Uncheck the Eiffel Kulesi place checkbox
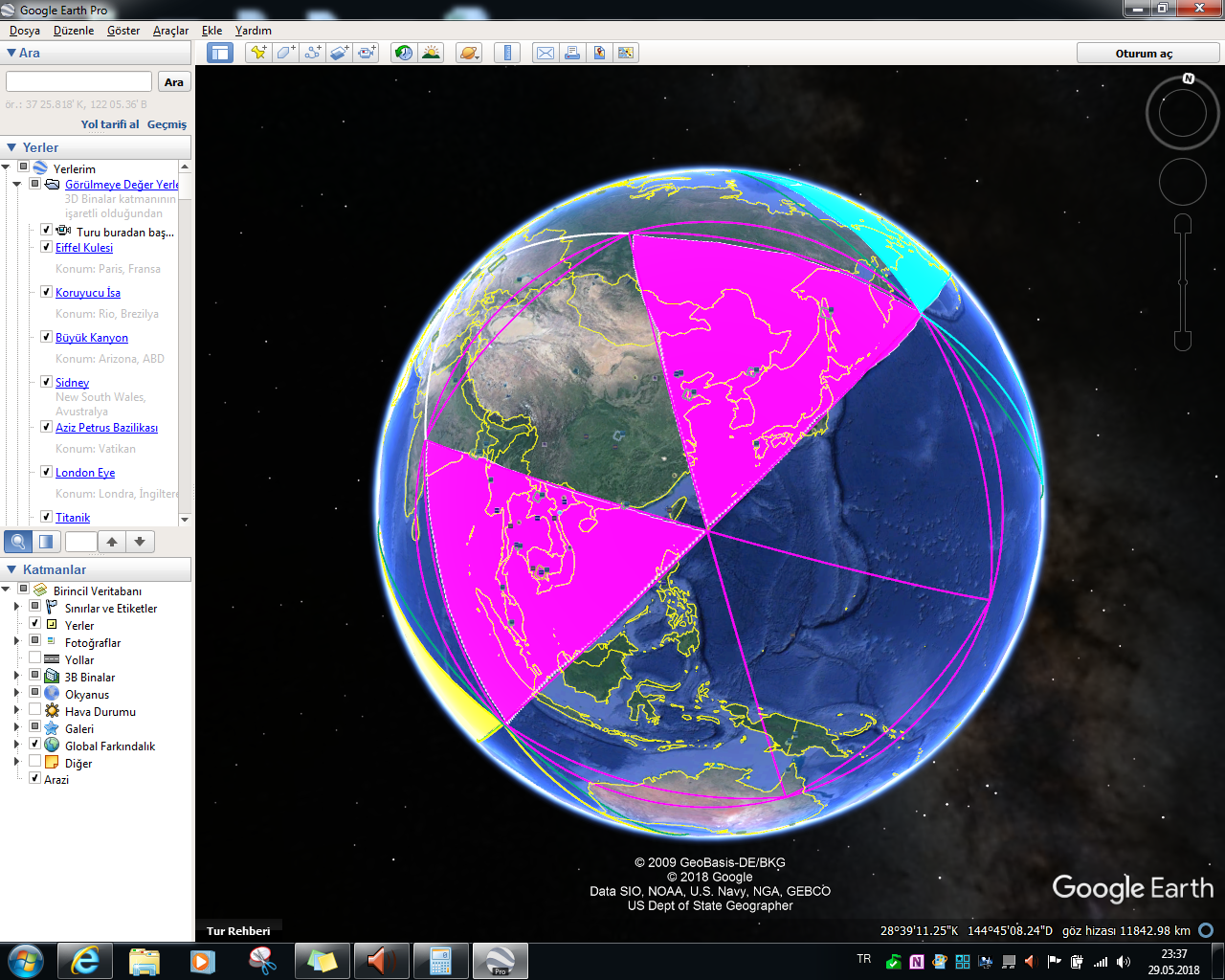This screenshot has width=1225, height=980. tap(46, 247)
